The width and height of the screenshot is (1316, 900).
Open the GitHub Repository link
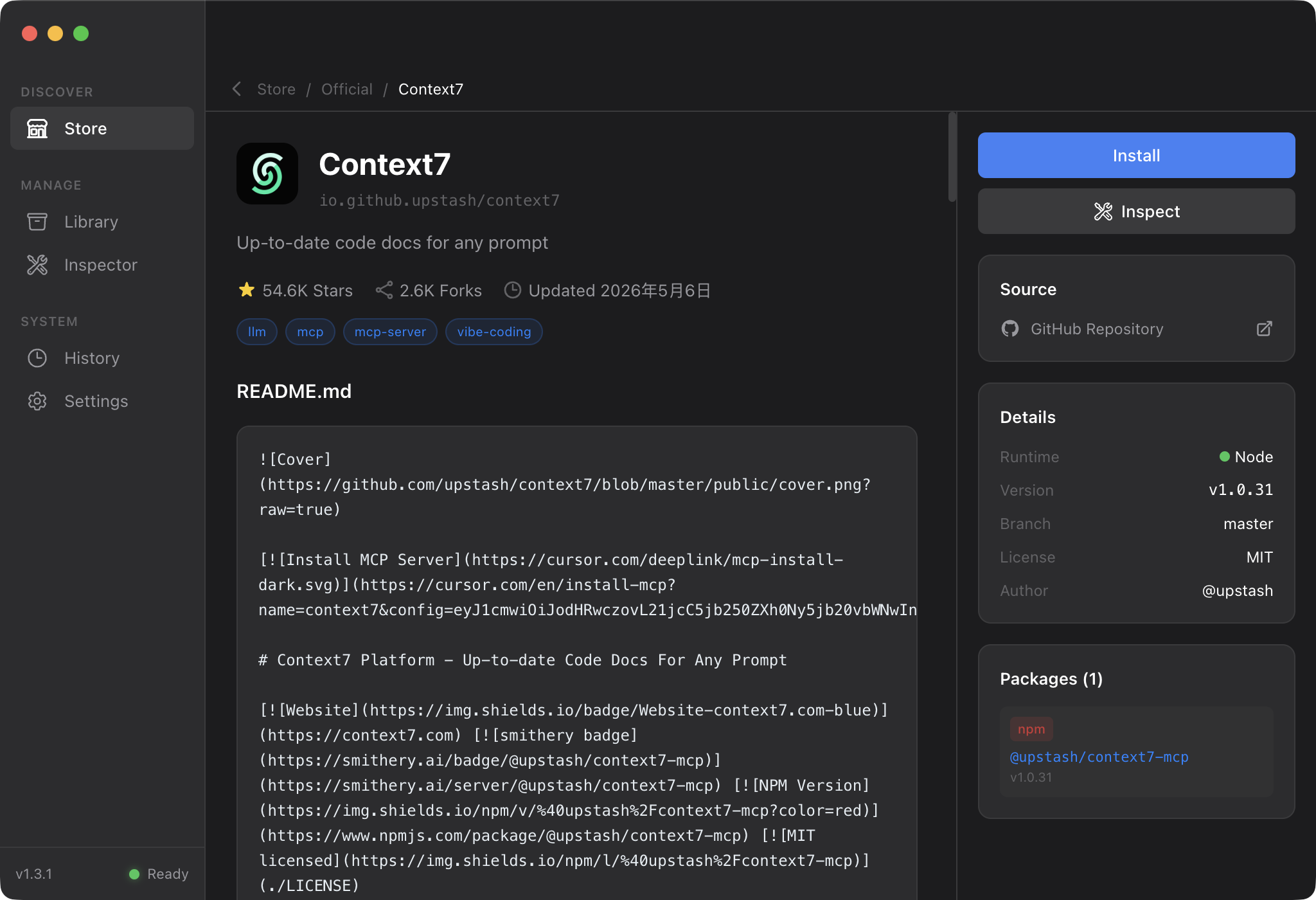(x=1136, y=328)
